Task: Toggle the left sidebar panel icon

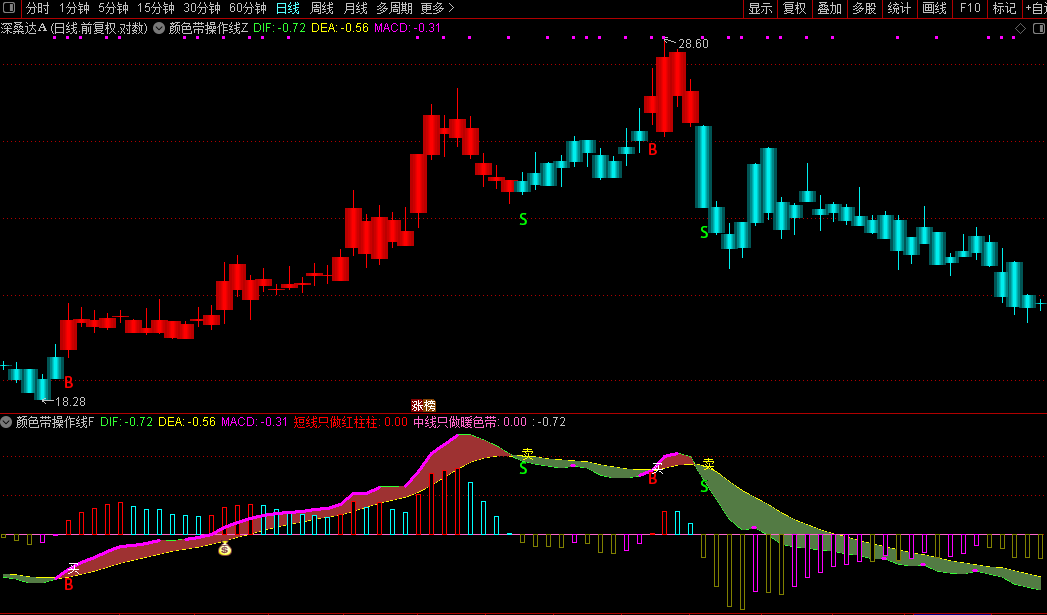Action: pos(9,8)
